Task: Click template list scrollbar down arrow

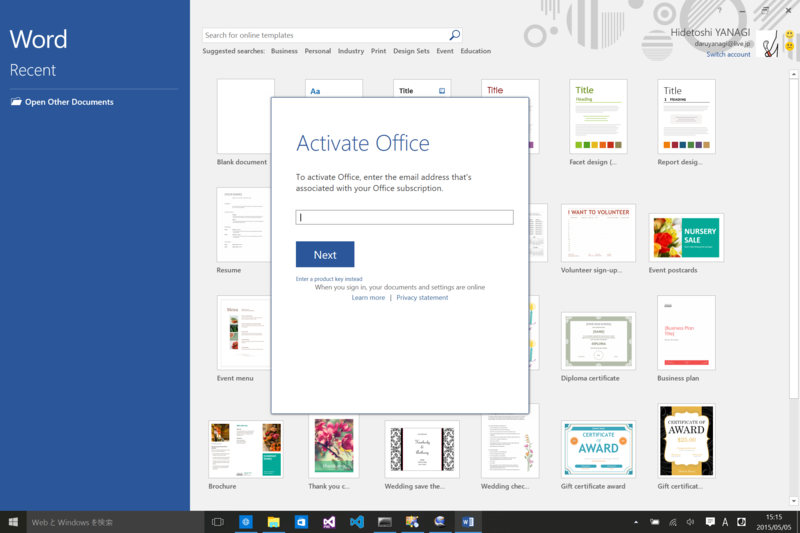Action: point(793,501)
